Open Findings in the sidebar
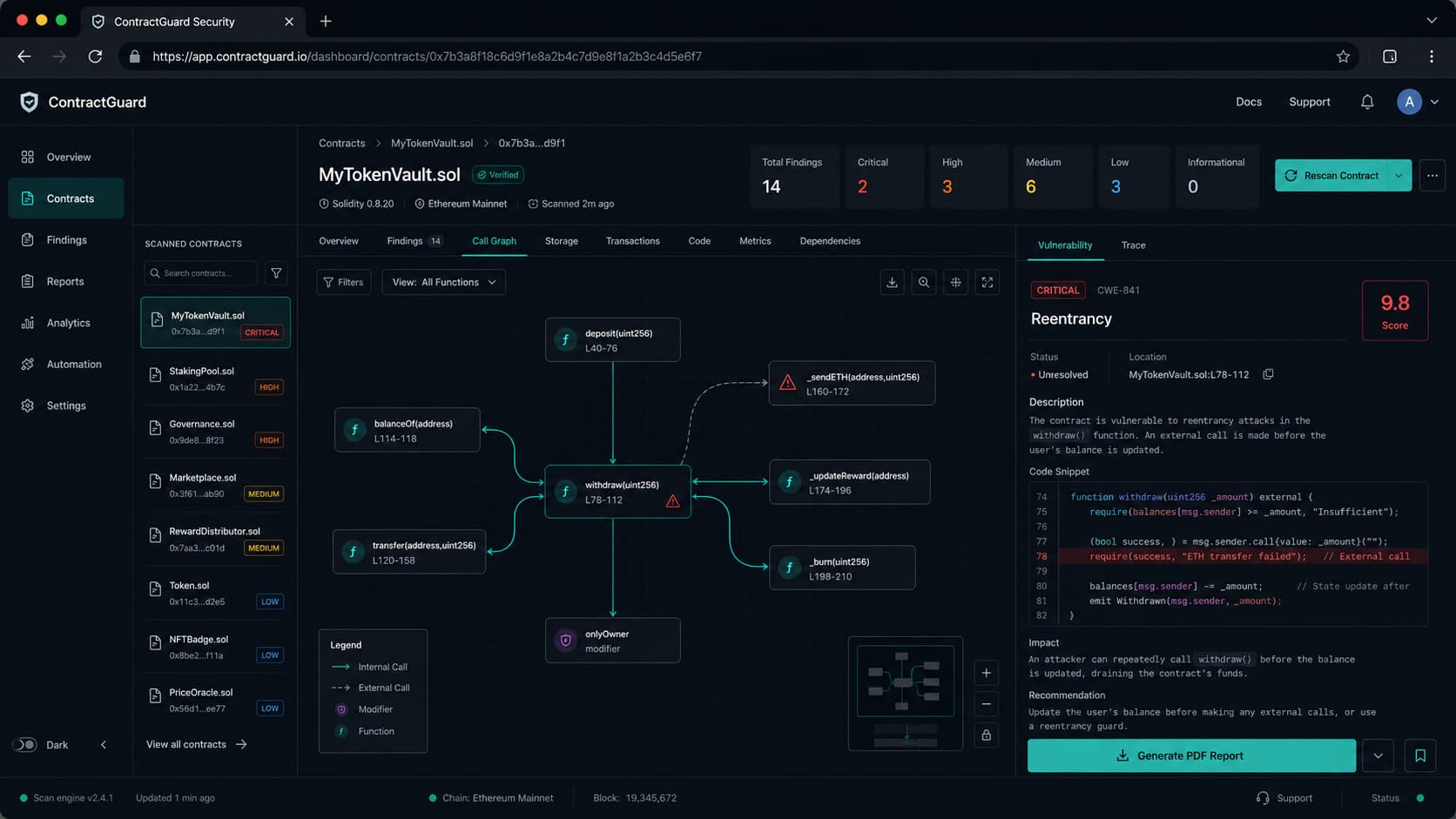Screen dimensions: 1456x819 66,240
